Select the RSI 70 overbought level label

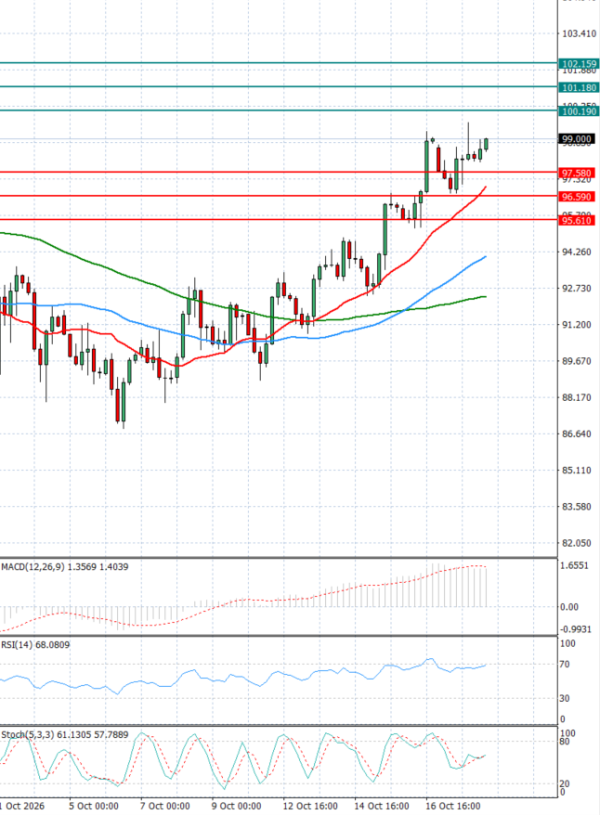[565, 665]
